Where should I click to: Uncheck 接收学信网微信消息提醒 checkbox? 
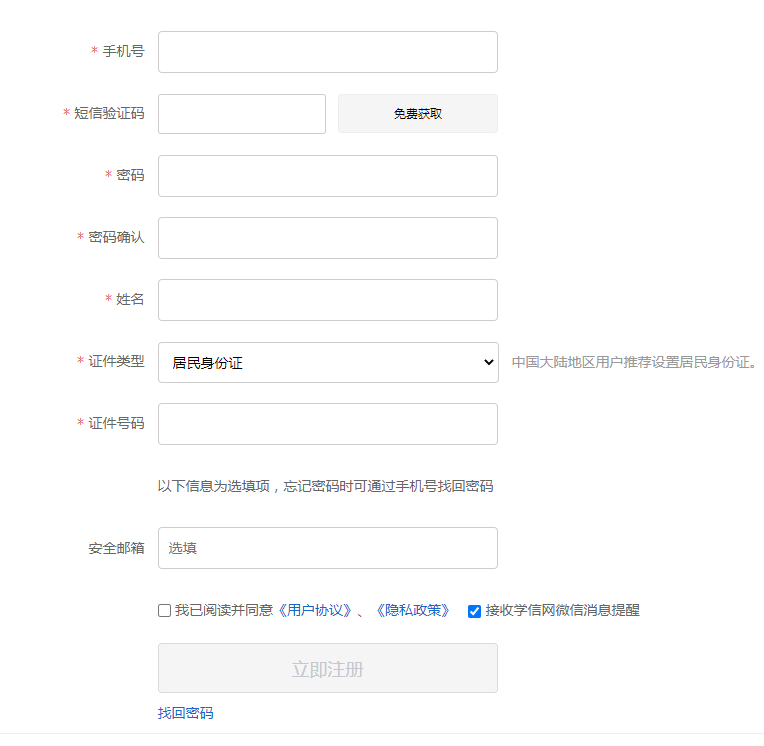tap(474, 611)
